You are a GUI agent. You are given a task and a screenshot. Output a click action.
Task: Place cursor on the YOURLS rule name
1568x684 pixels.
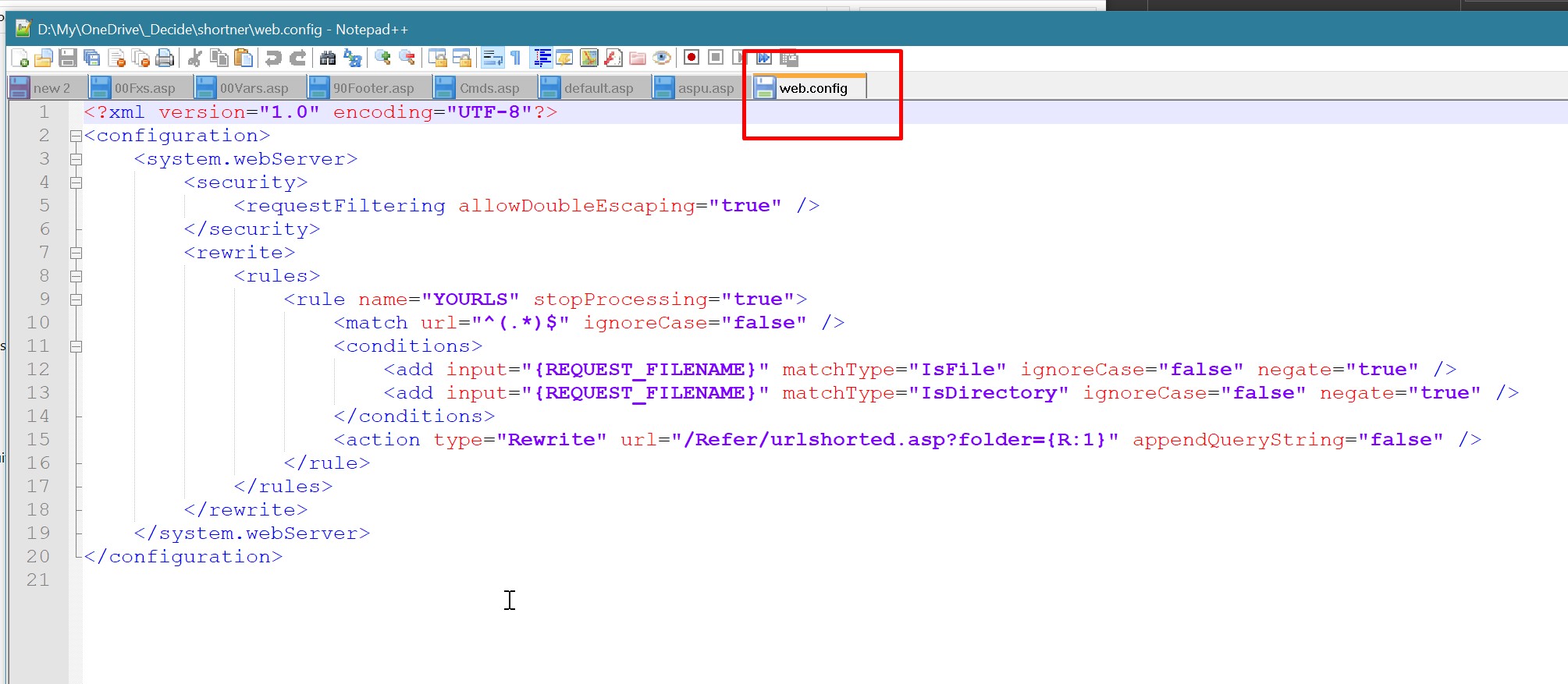click(x=470, y=299)
